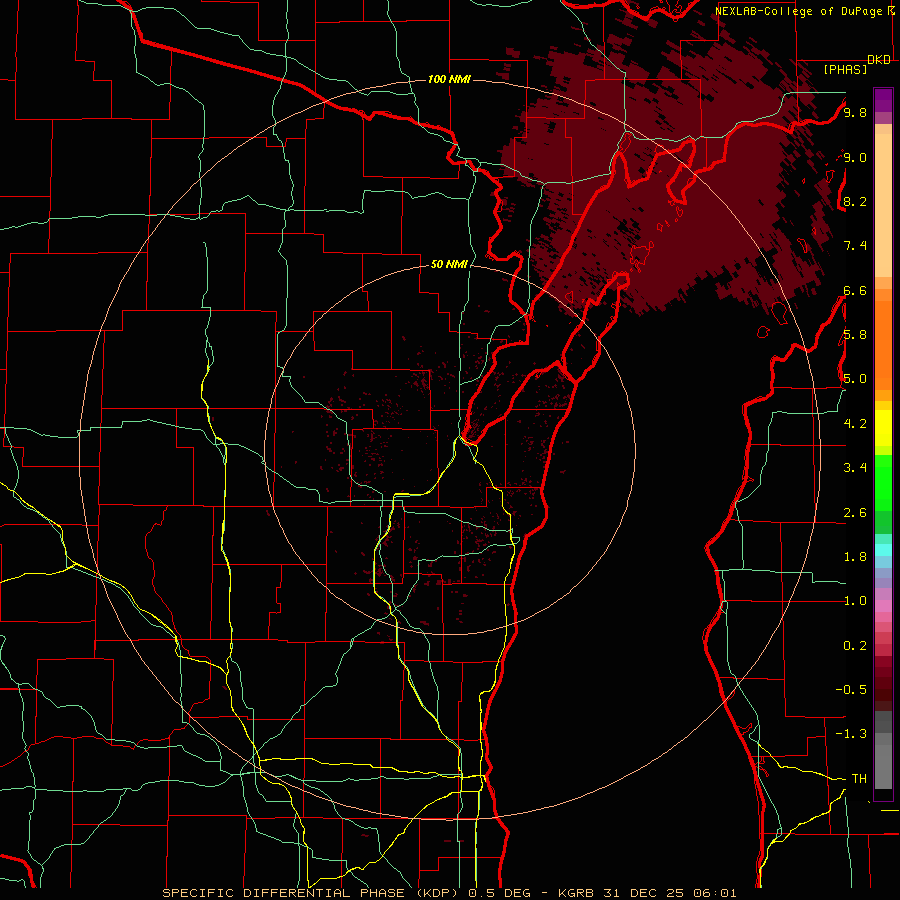Click the 50 NMI range ring label
The width and height of the screenshot is (900, 900).
click(449, 265)
